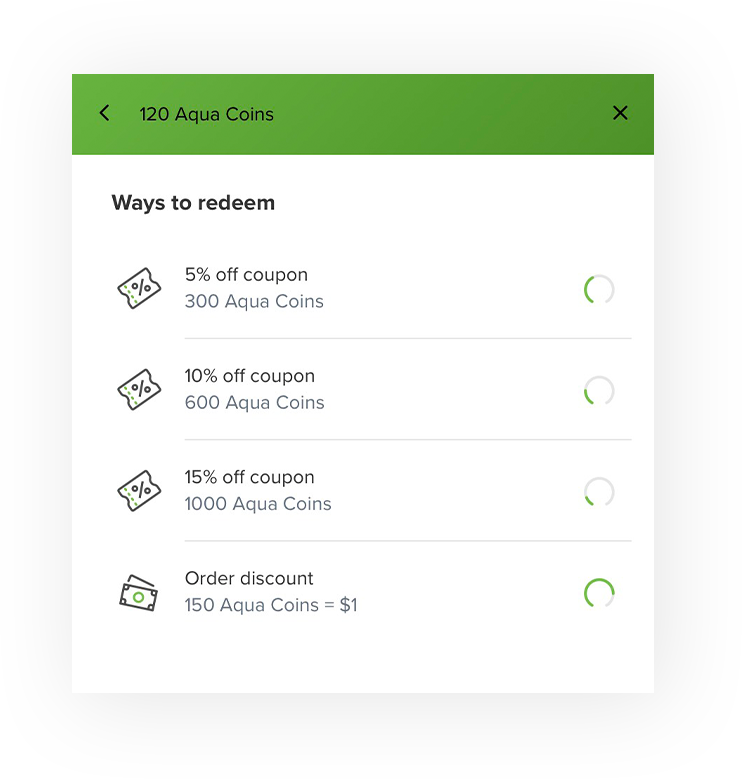Click the 5% off coupon ticket icon
The image size is (742, 779).
click(x=139, y=288)
